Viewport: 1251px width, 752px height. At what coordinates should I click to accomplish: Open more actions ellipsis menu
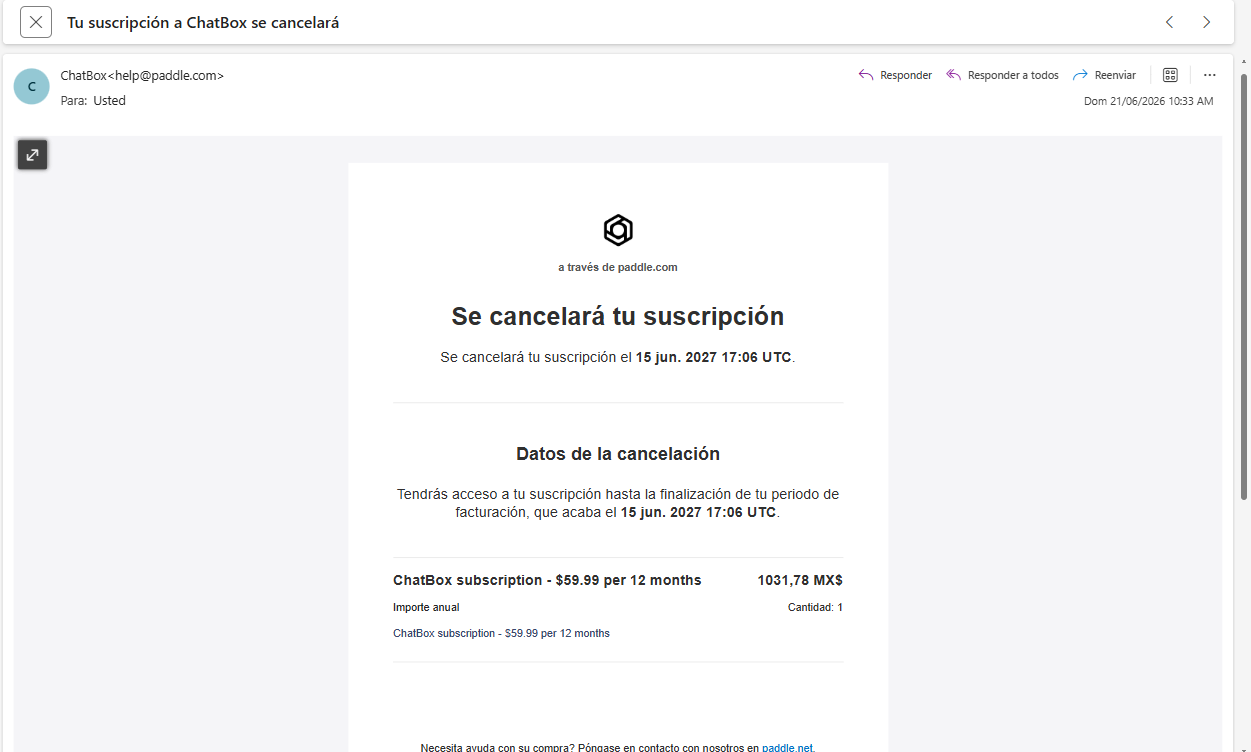tap(1209, 75)
